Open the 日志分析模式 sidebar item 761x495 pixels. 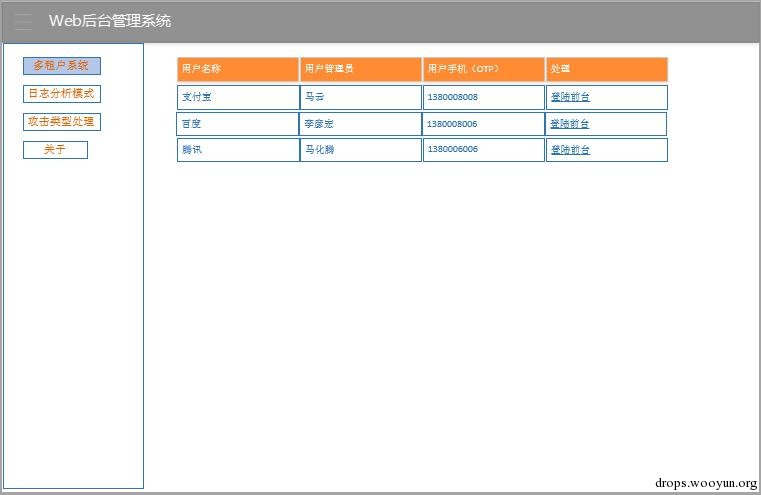62,94
